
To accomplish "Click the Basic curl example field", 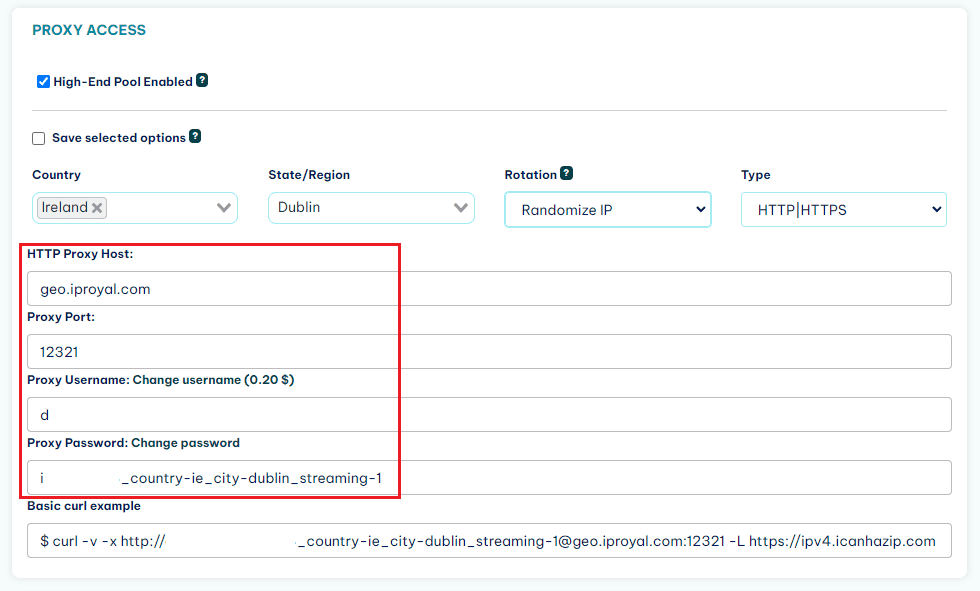I will pyautogui.click(x=489, y=540).
